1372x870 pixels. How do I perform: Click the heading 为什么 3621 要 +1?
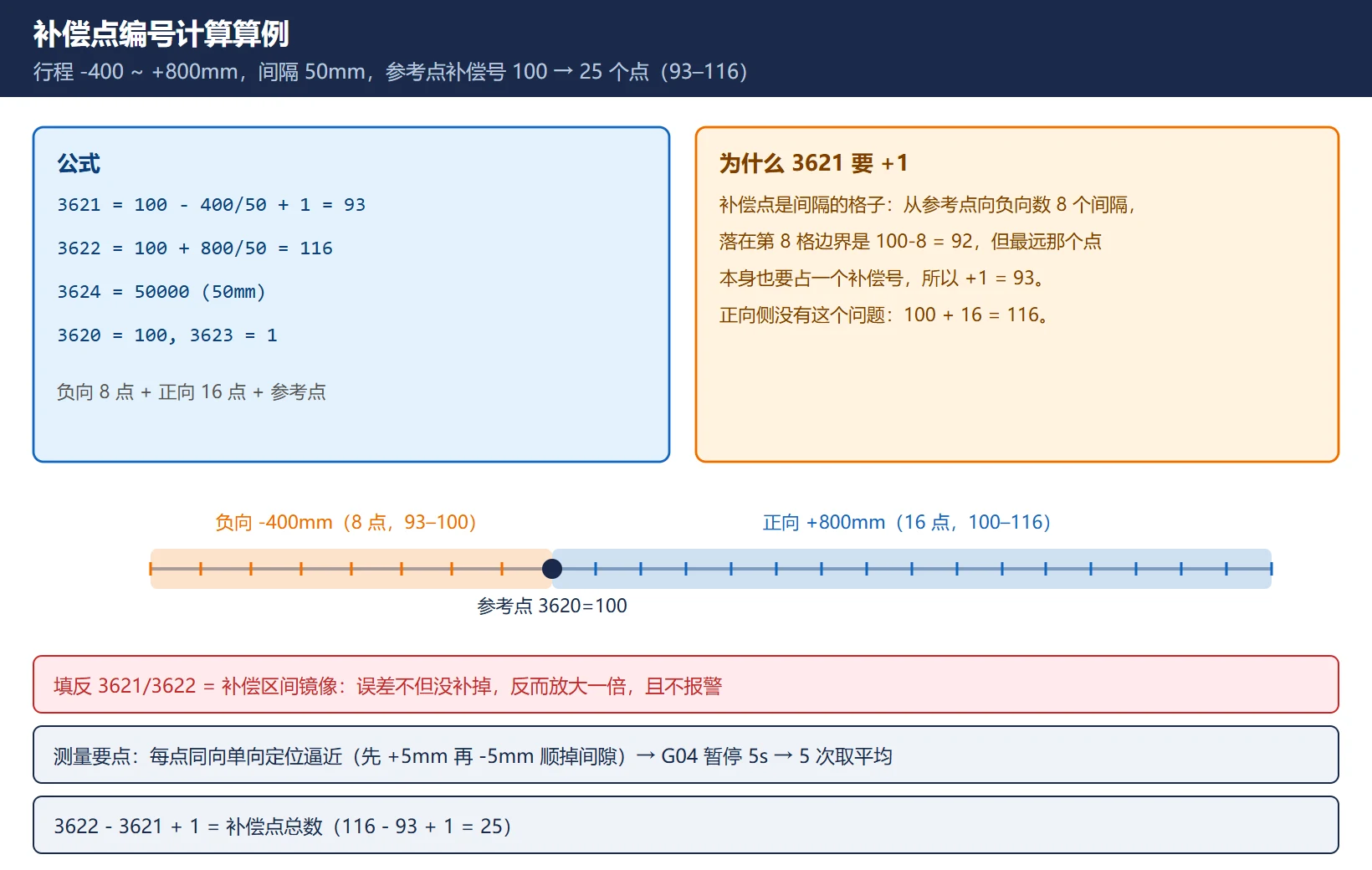coord(813,163)
